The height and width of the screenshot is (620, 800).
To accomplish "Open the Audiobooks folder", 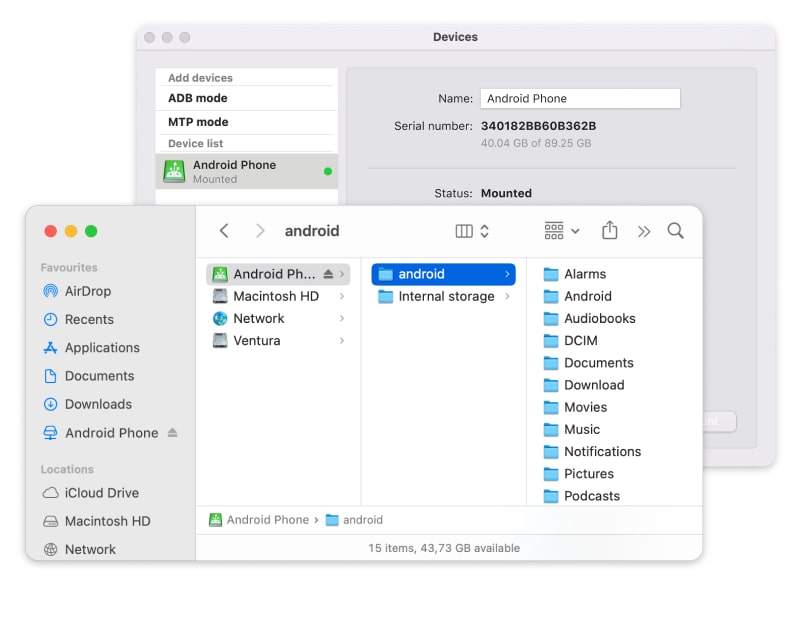I will pyautogui.click(x=589, y=318).
